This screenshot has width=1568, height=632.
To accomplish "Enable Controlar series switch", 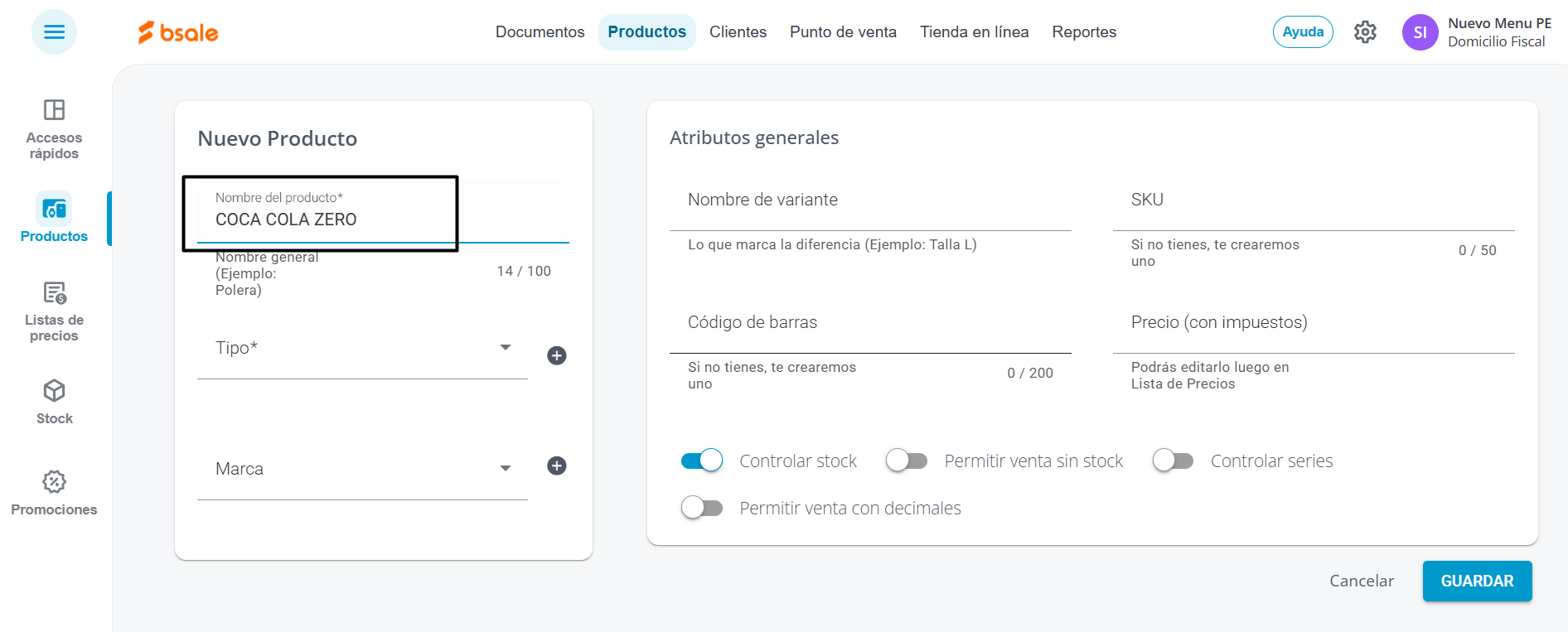I will pyautogui.click(x=1173, y=461).
